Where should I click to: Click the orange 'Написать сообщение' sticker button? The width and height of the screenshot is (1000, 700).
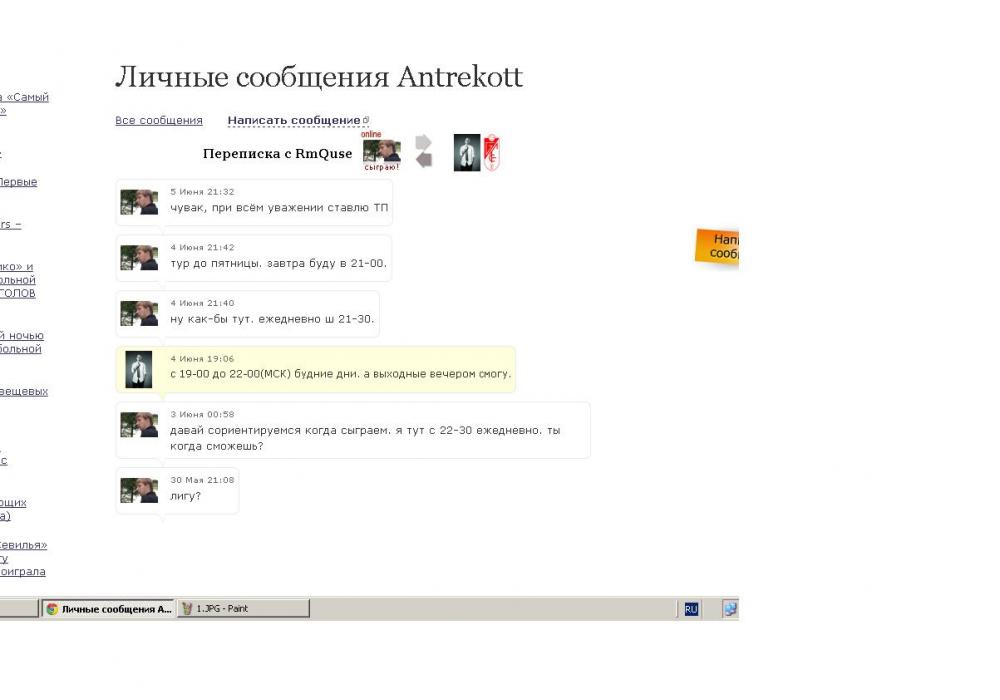(x=717, y=247)
